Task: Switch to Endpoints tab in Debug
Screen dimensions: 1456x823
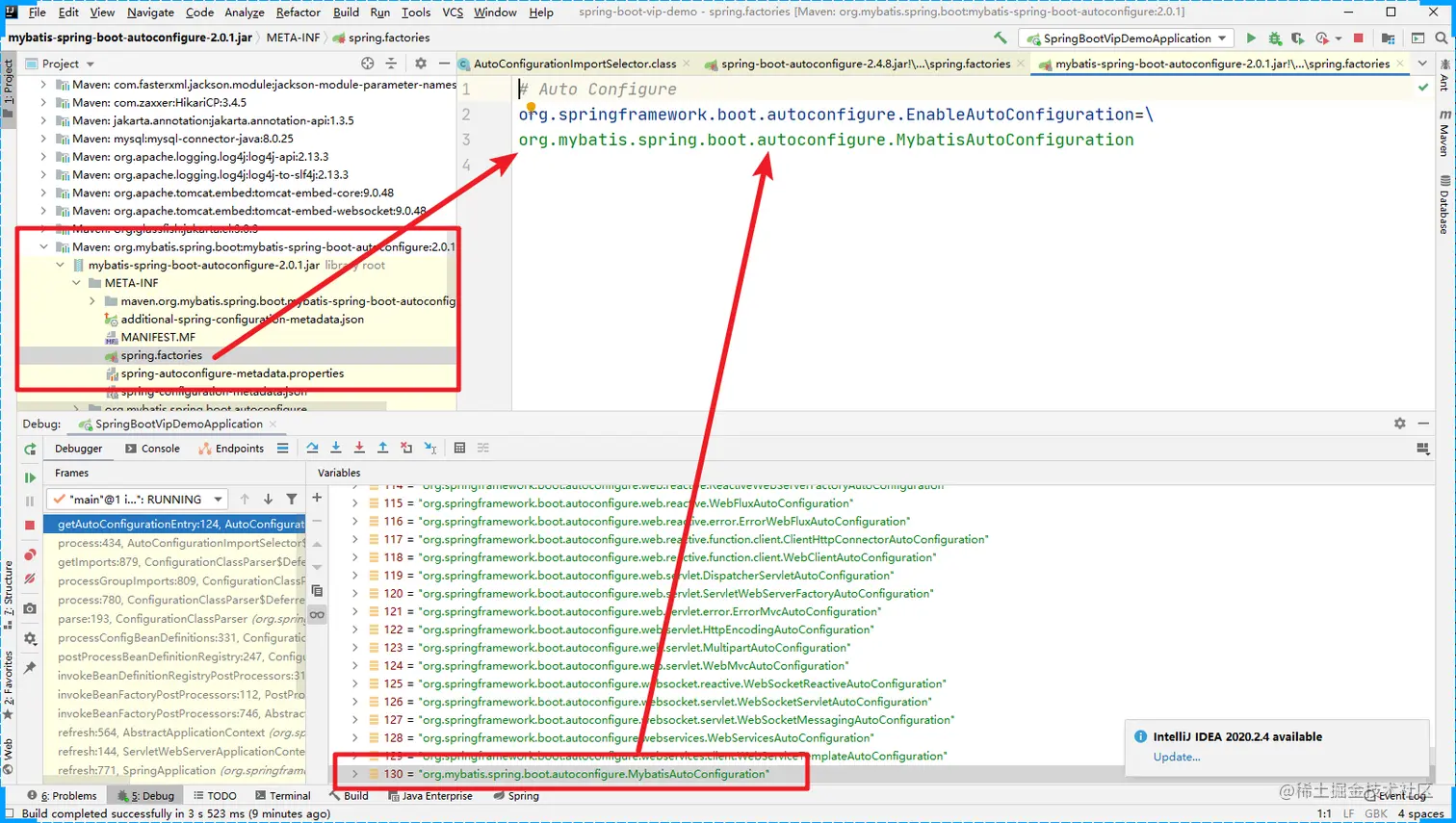Action: point(231,449)
